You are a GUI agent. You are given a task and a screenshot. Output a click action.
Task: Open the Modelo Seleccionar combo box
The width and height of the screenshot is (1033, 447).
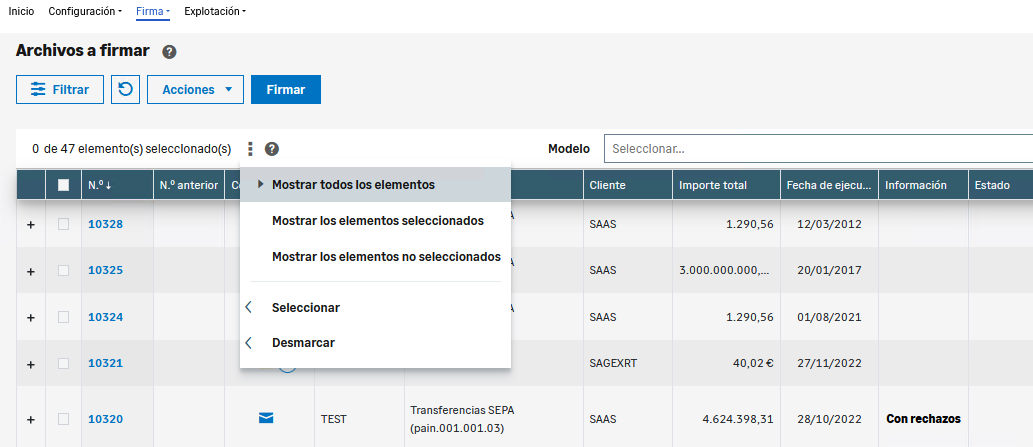coord(817,149)
